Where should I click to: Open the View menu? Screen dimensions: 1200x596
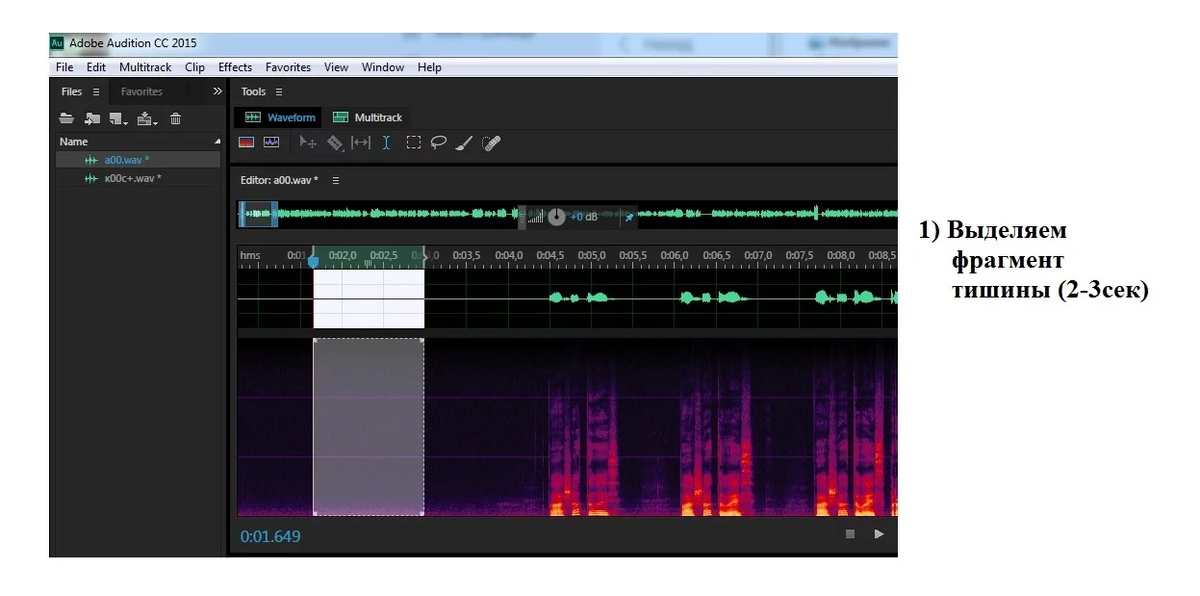click(x=336, y=68)
